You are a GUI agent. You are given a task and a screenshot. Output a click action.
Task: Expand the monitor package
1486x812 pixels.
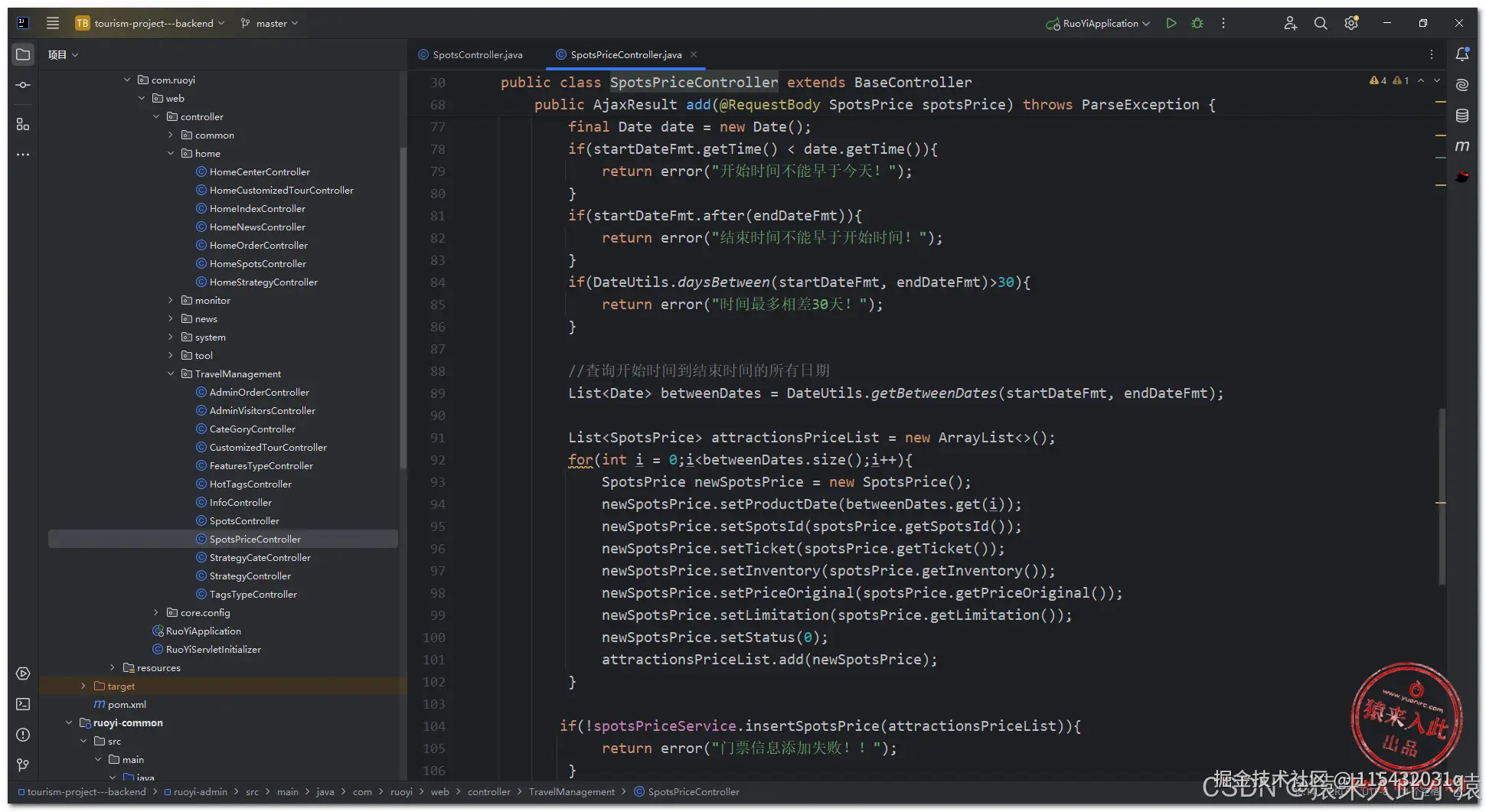(x=171, y=300)
